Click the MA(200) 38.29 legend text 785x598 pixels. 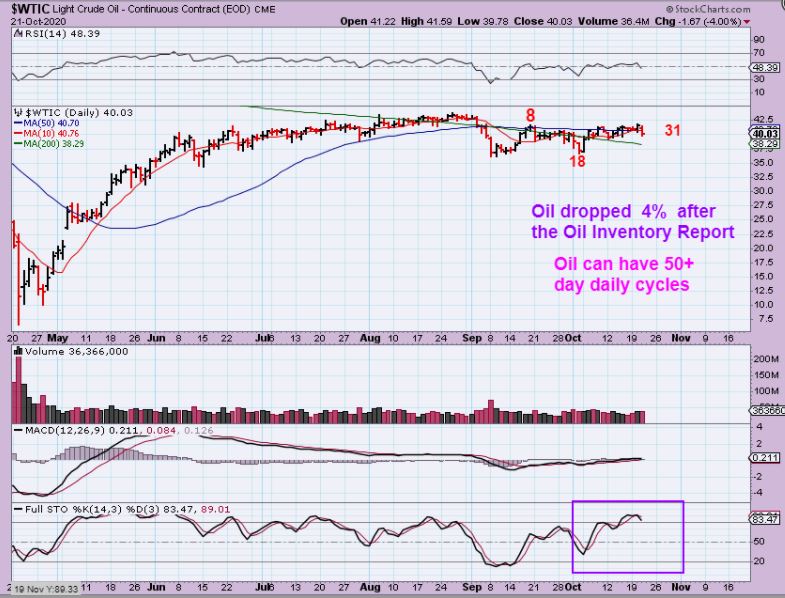(53, 144)
